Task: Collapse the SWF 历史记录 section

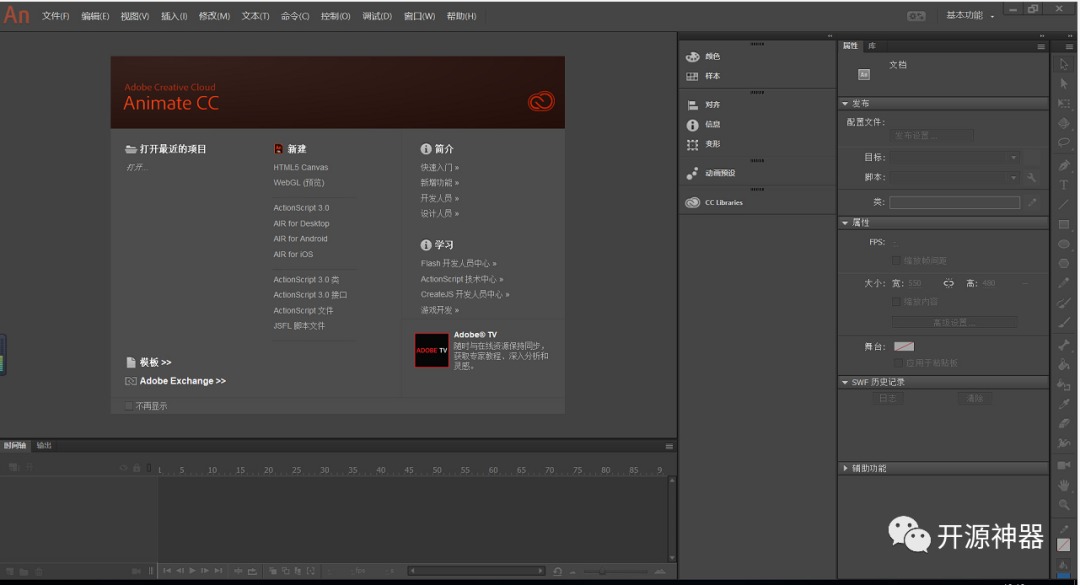Action: pos(845,382)
